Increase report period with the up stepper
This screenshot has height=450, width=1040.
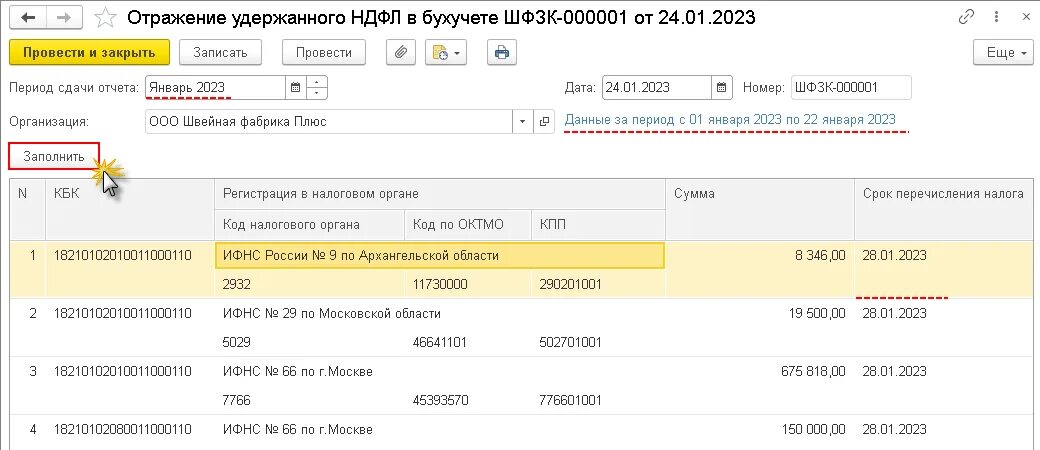tap(316, 82)
